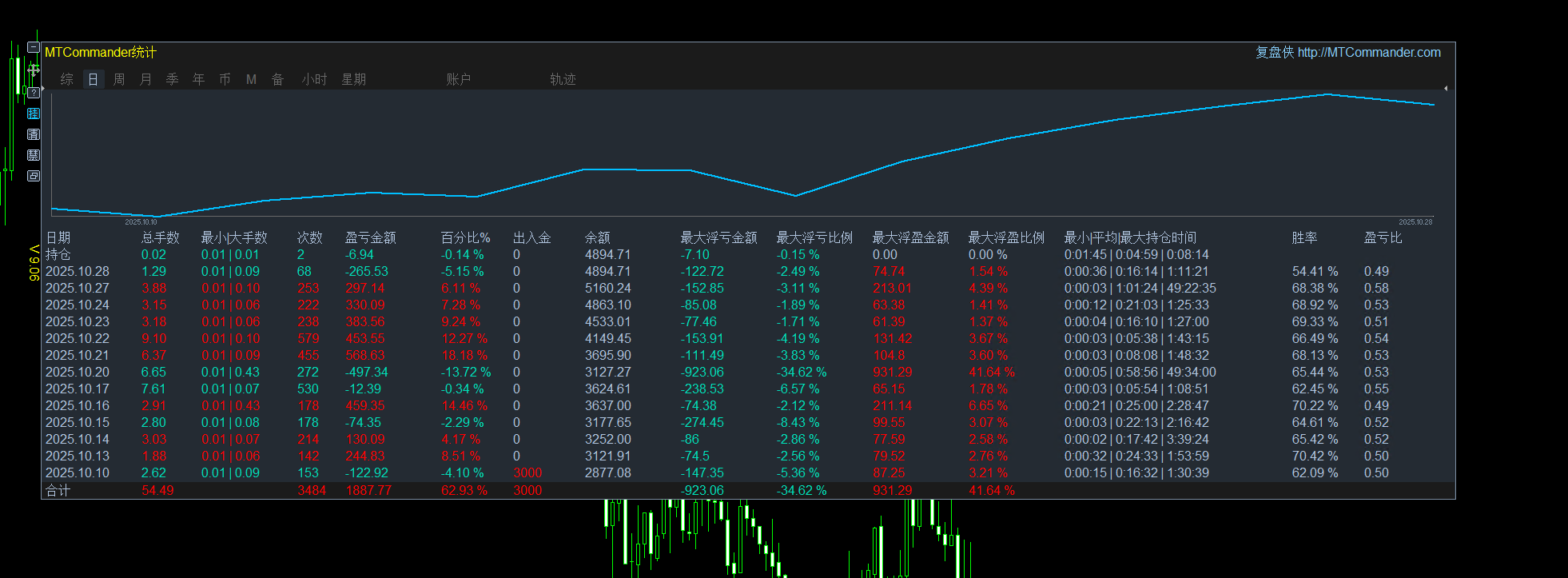
Task: Select the 2025.10.22 date row
Action: tap(78, 338)
